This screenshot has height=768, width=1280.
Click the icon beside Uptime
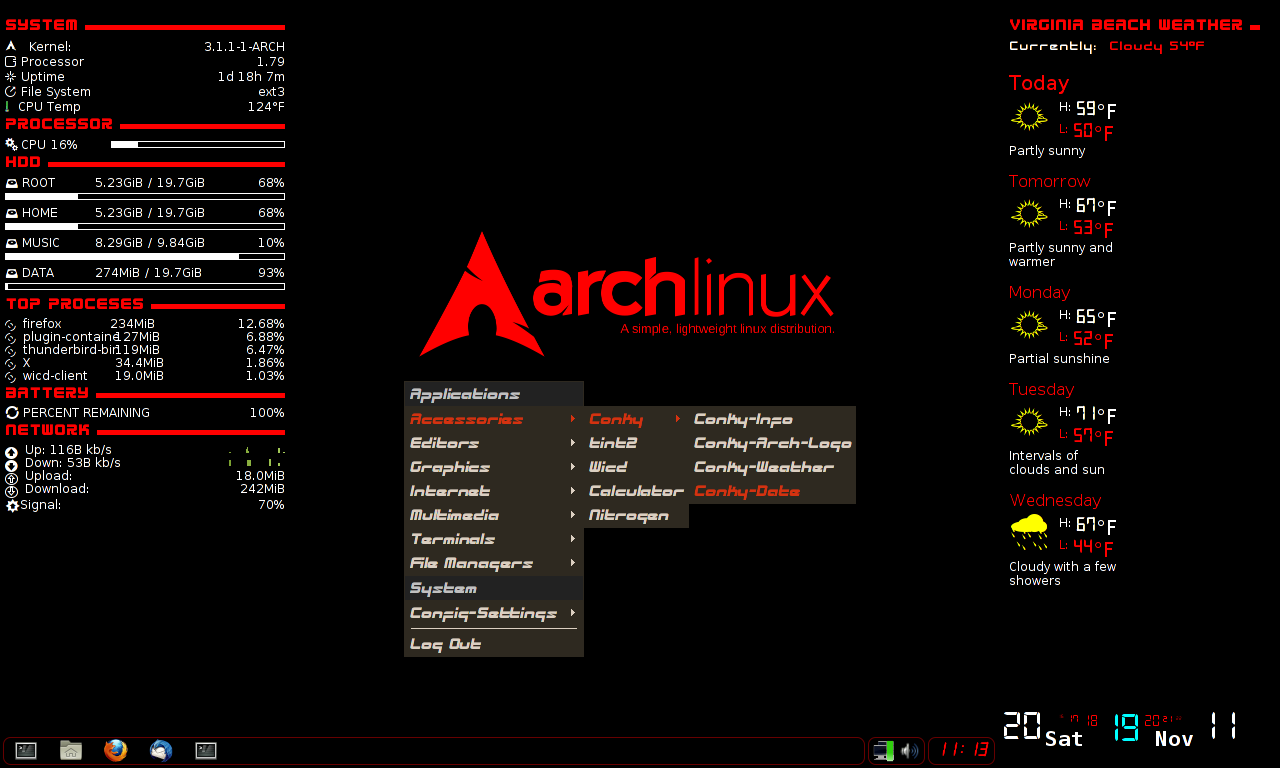[11, 76]
